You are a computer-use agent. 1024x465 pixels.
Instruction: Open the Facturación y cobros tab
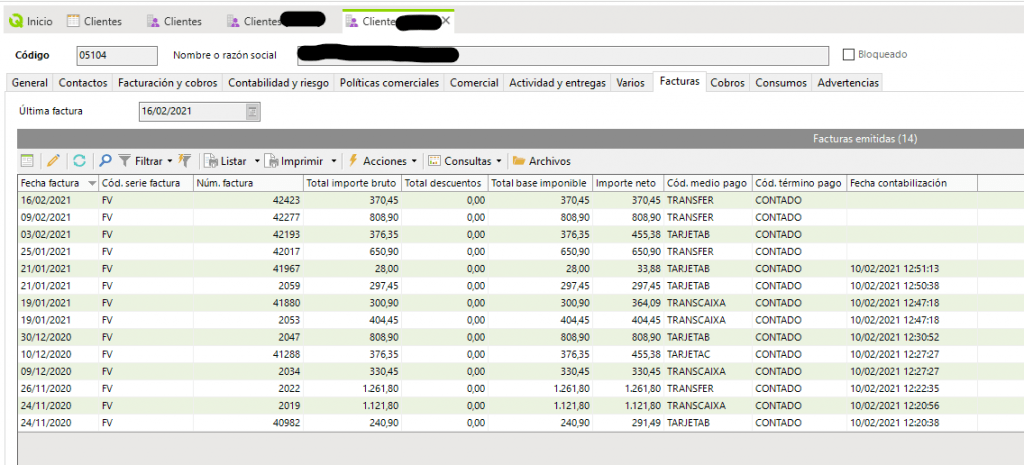(167, 83)
